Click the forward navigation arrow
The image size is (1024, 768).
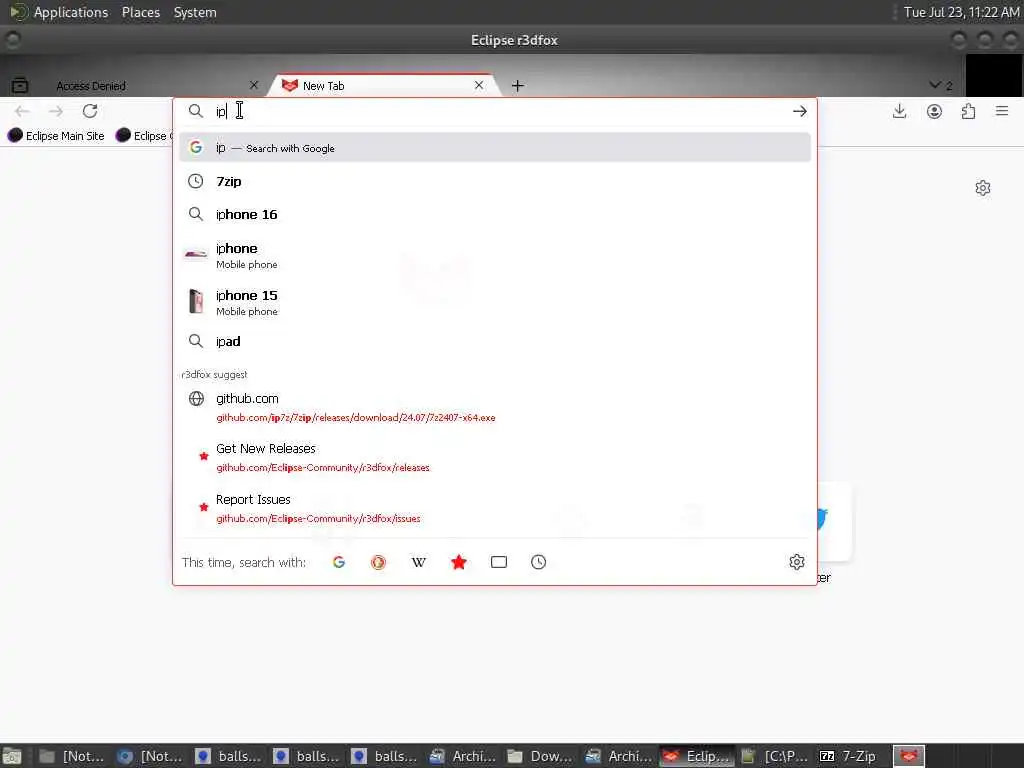tap(56, 111)
